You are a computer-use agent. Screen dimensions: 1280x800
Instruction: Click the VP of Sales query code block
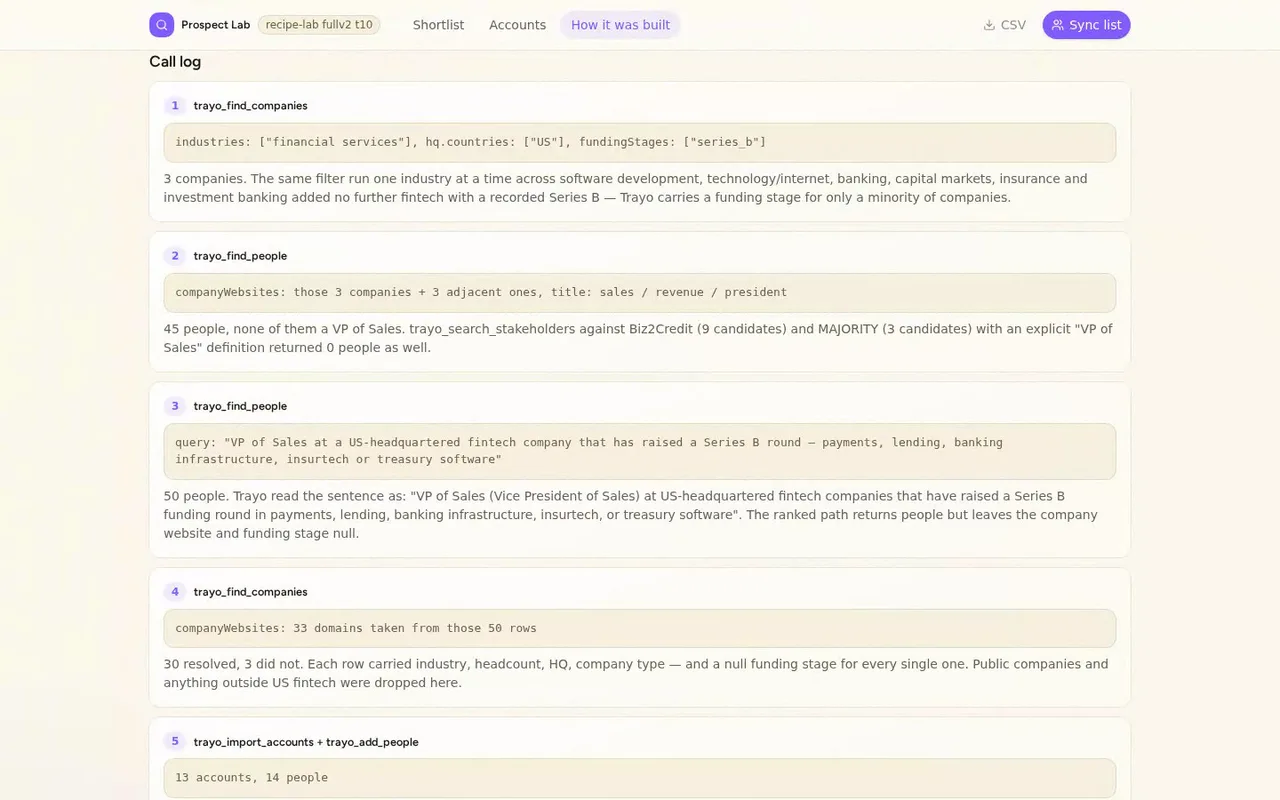click(640, 451)
